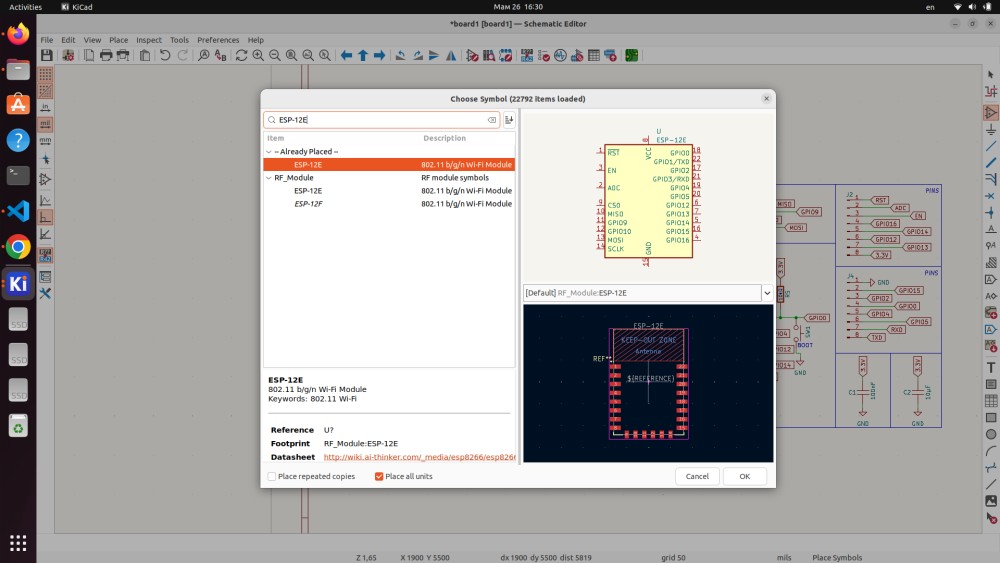Open Google Chrome from dock
The height and width of the screenshot is (563, 1000).
coord(18,247)
